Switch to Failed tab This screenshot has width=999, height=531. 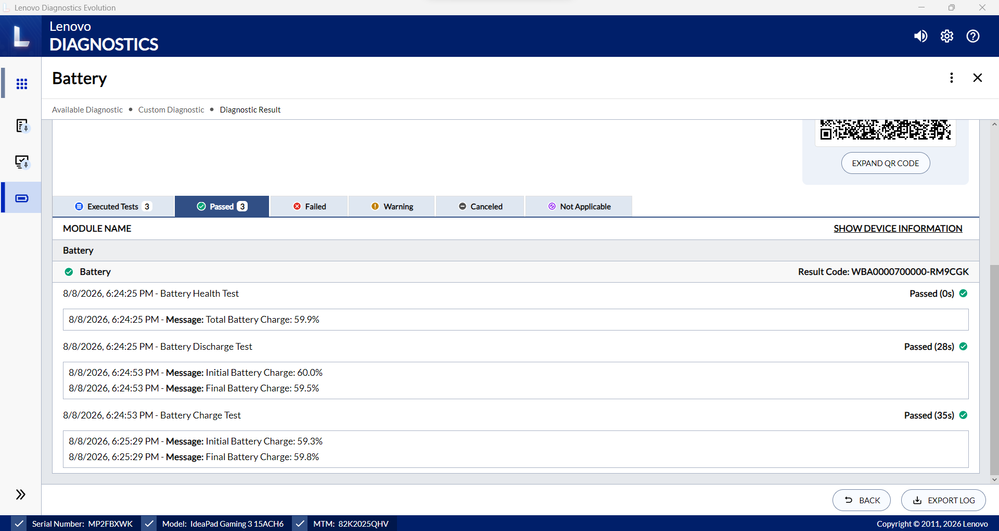tap(309, 207)
